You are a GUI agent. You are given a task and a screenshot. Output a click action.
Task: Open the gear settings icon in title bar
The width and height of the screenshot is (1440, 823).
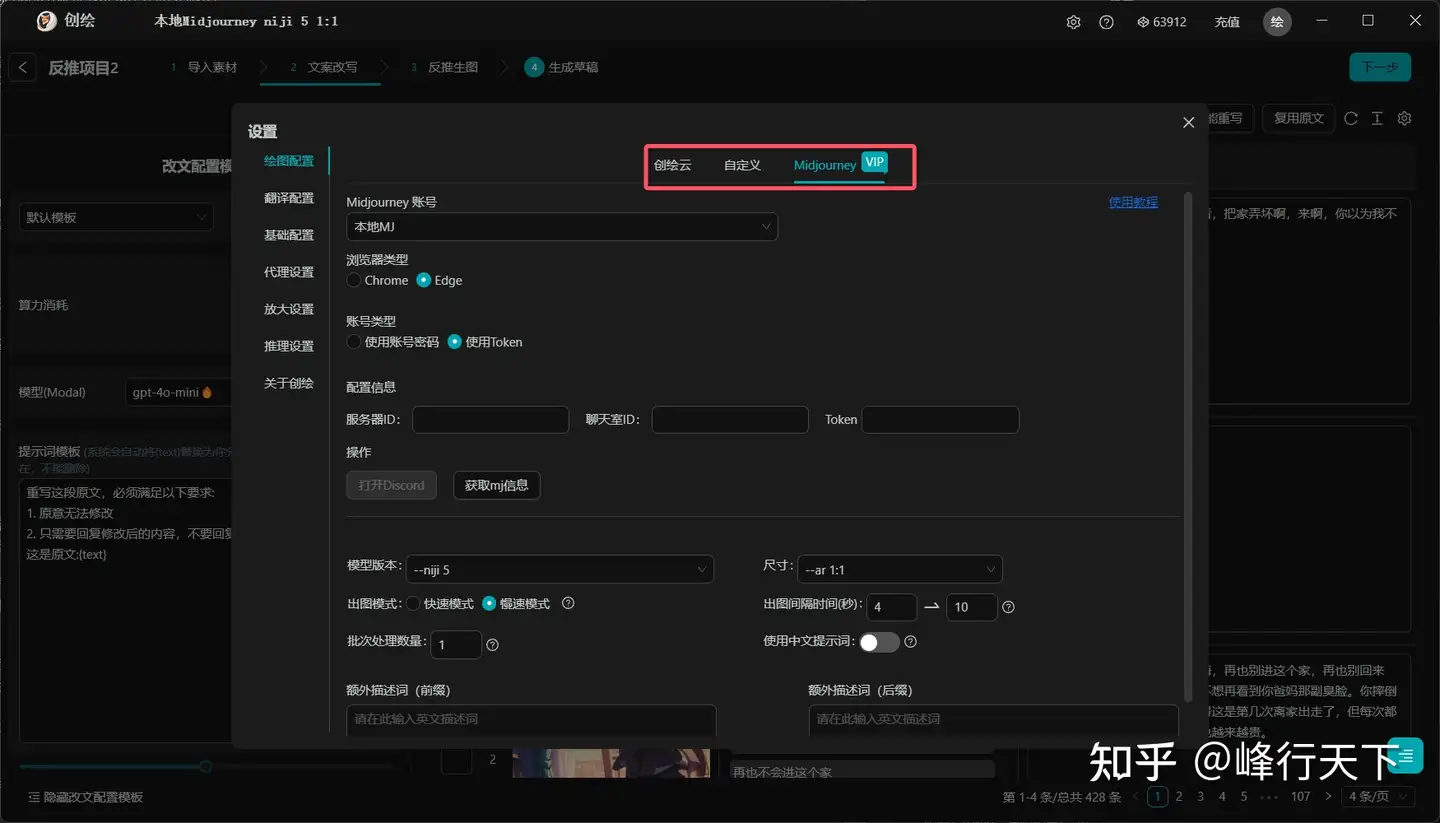[x=1073, y=22]
